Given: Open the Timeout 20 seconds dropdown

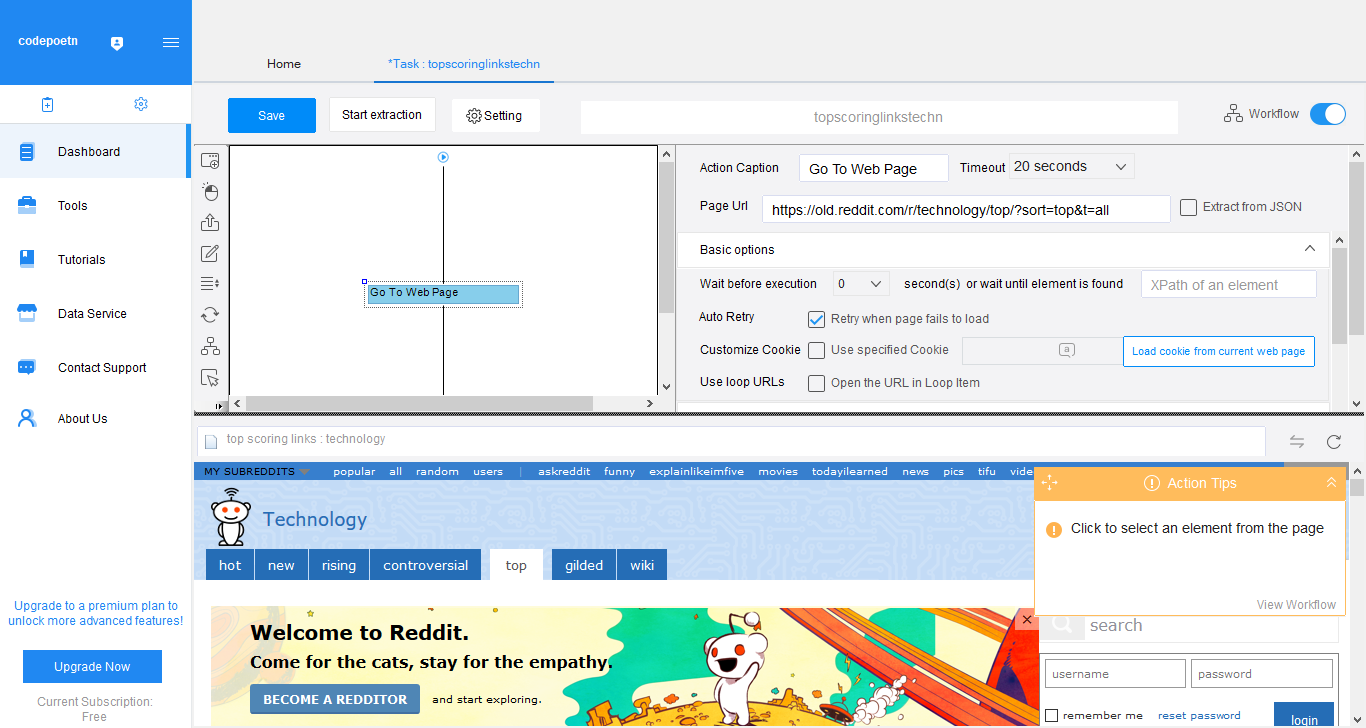Looking at the screenshot, I should point(1071,167).
